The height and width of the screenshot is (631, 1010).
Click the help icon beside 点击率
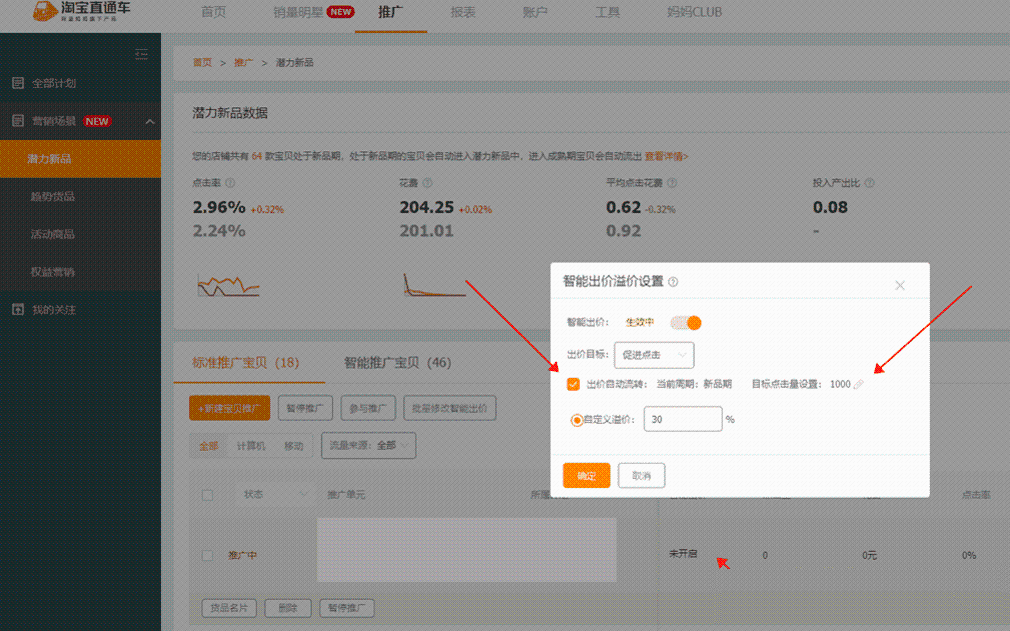tap(231, 183)
